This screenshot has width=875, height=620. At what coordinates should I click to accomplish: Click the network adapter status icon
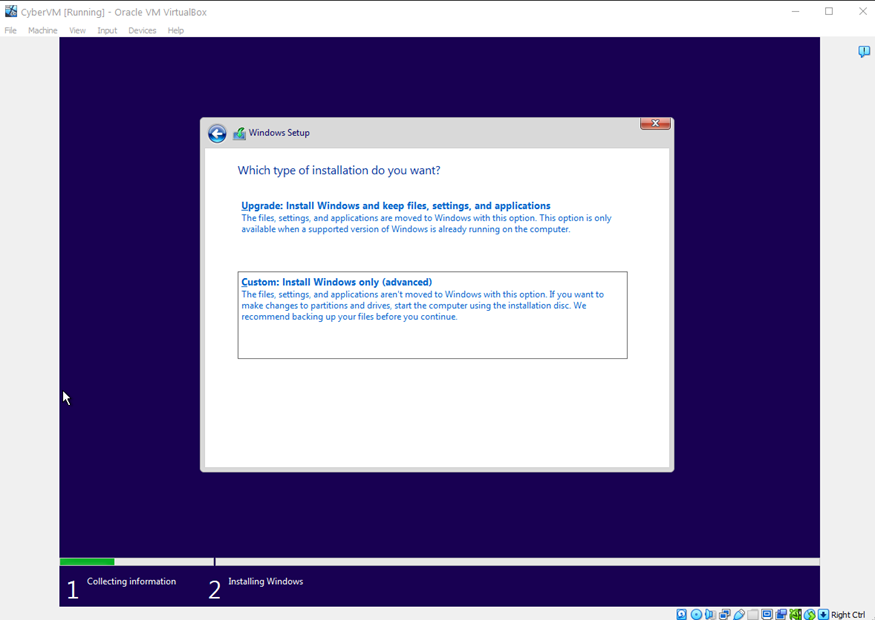coord(725,614)
